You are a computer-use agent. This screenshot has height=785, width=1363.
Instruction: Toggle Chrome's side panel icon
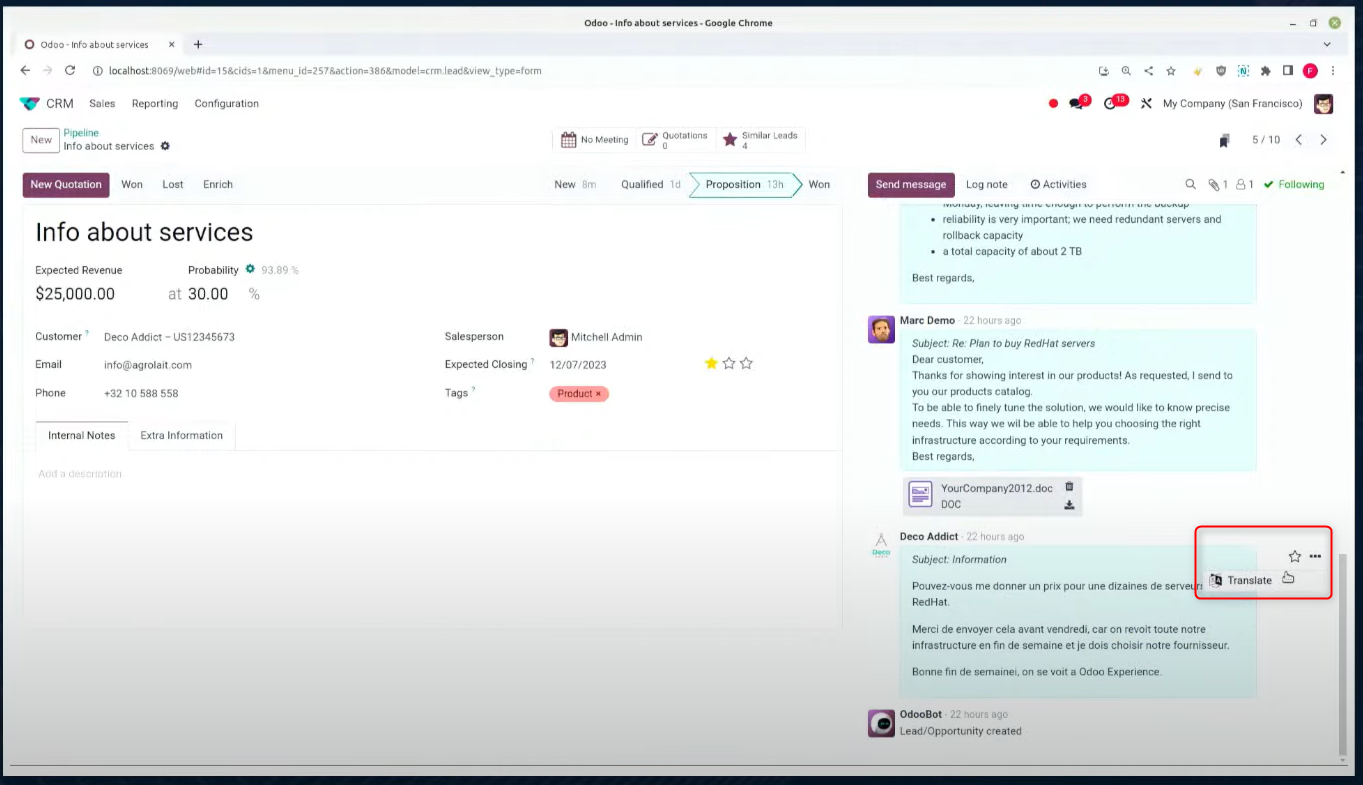(1288, 71)
